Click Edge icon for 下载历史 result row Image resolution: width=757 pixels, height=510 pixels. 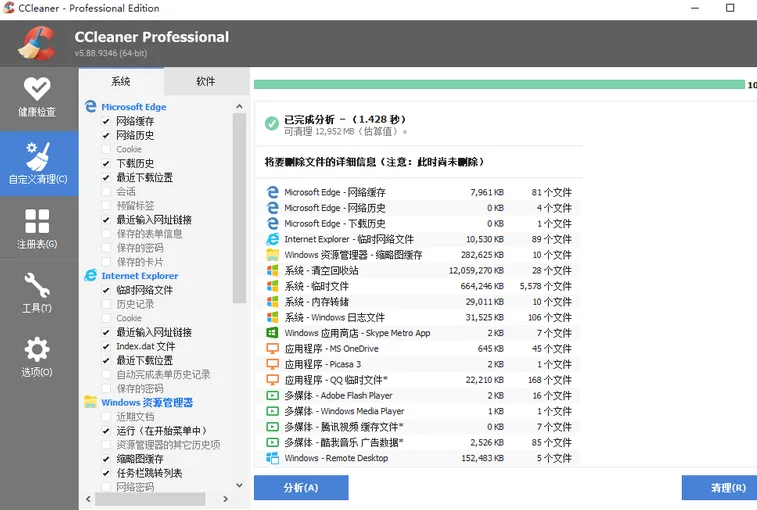click(272, 223)
